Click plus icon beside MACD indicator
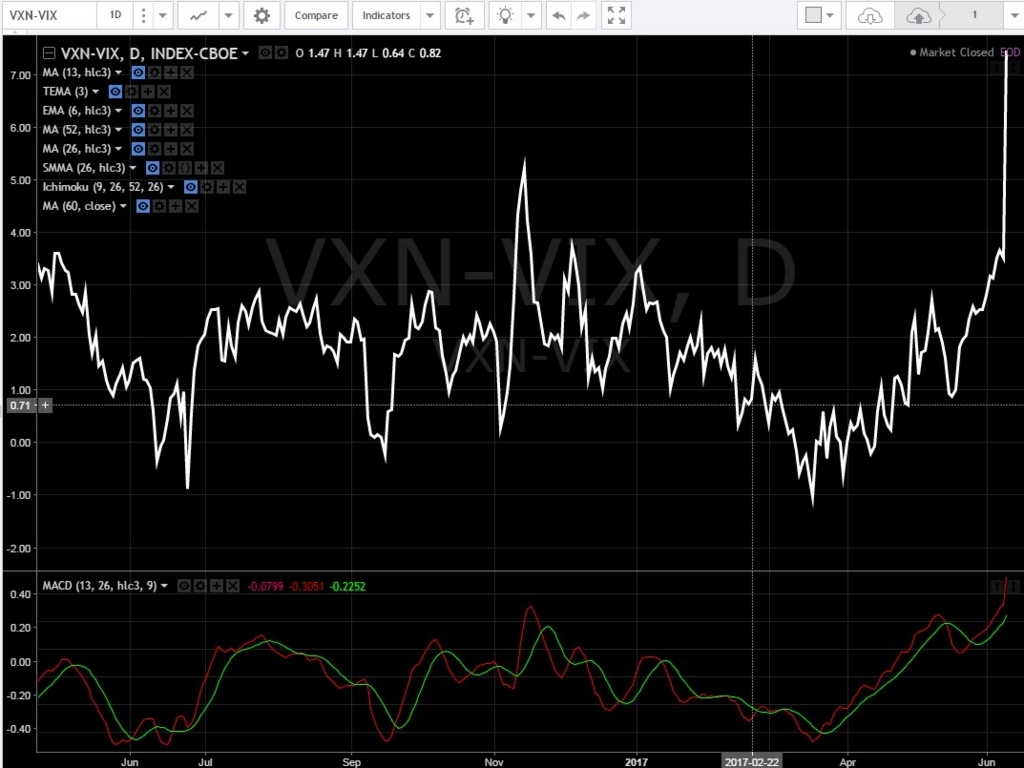This screenshot has height=768, width=1024. (x=217, y=586)
